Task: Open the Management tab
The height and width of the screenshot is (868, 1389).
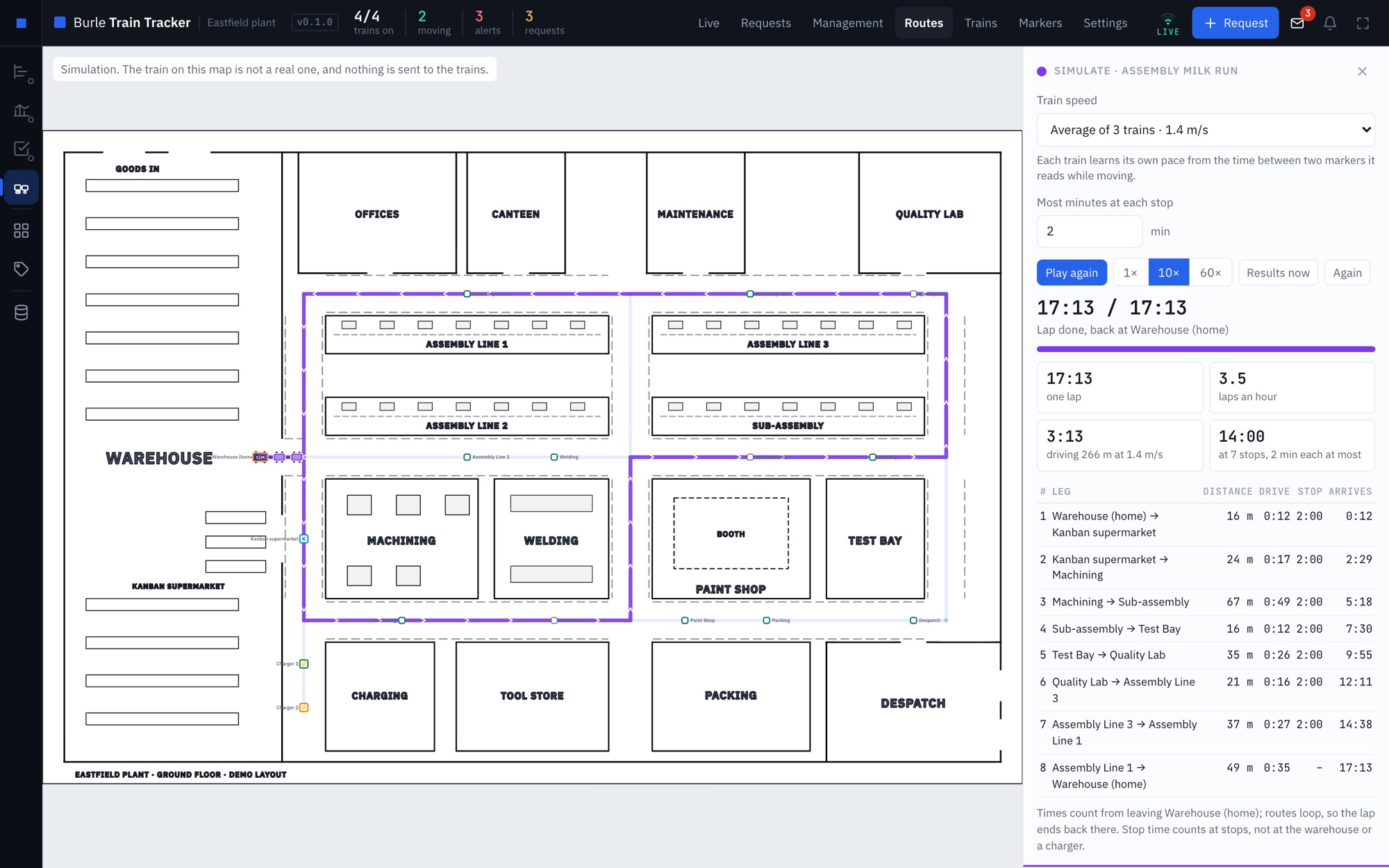Action: 847,23
